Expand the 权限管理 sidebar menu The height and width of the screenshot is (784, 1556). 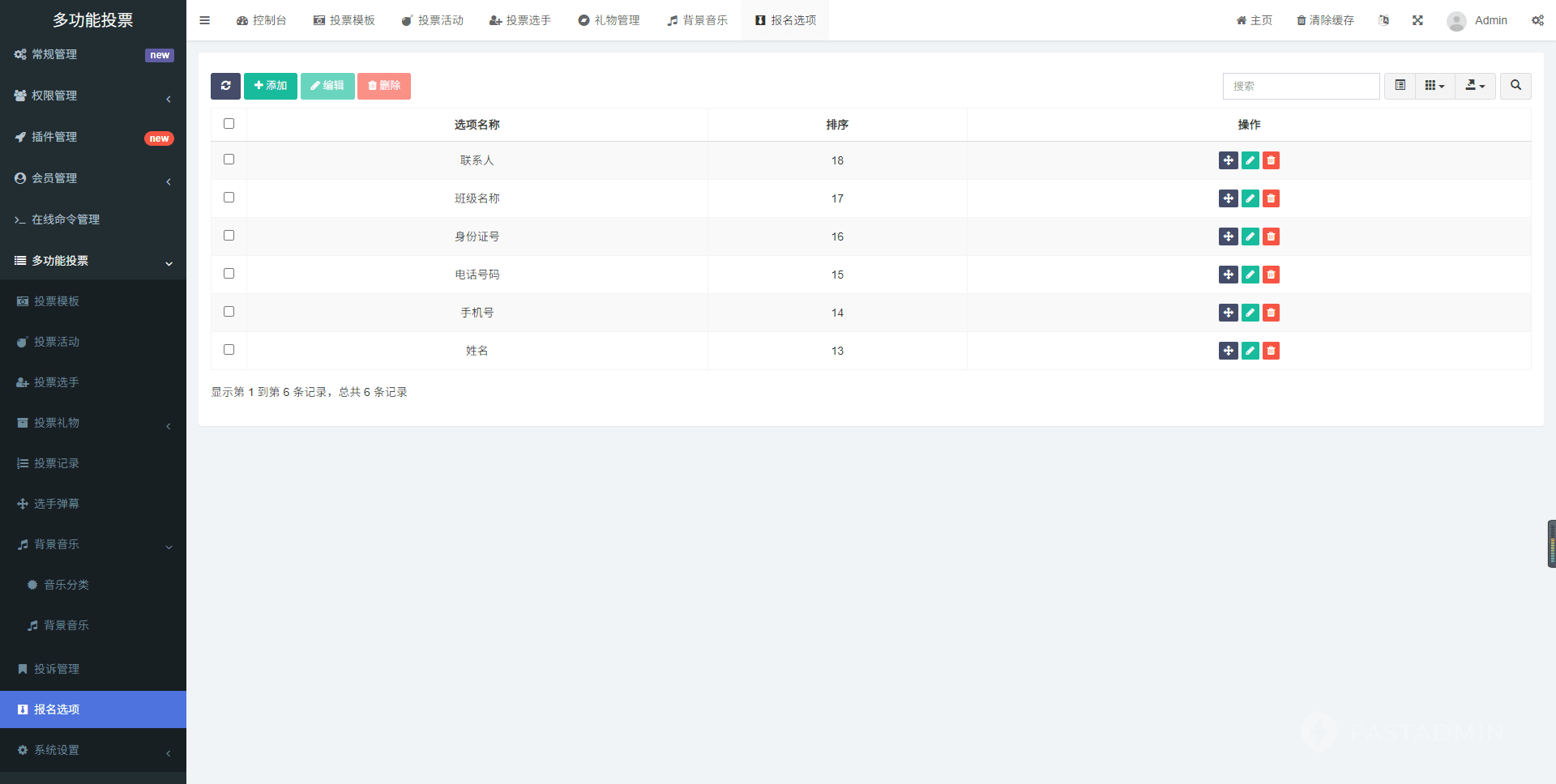click(x=93, y=96)
